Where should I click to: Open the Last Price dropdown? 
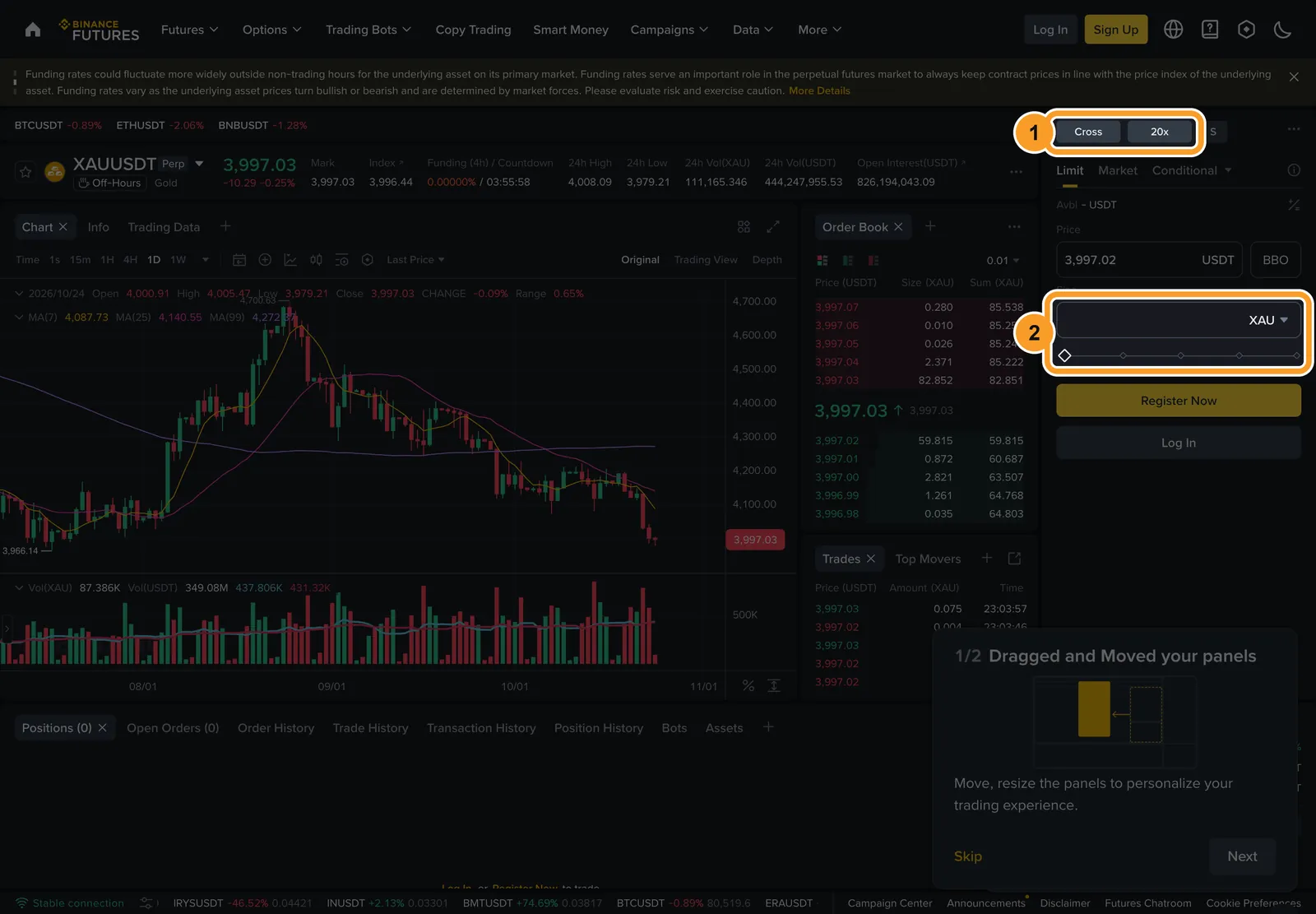[x=415, y=260]
